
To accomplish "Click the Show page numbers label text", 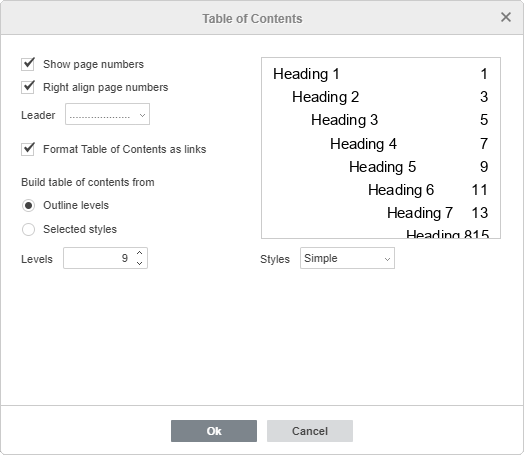I will (93, 64).
